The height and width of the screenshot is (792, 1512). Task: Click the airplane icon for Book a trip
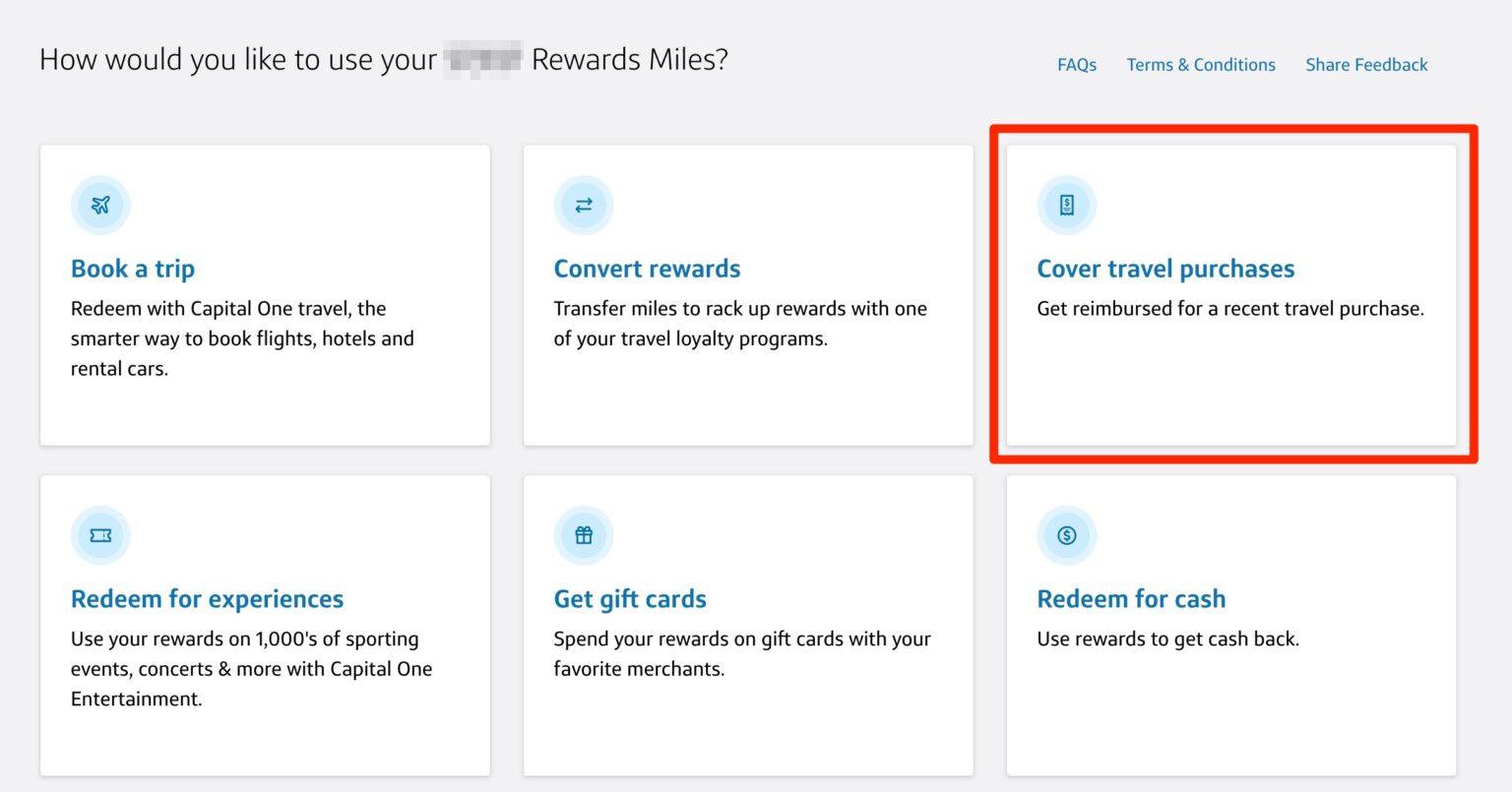[100, 206]
